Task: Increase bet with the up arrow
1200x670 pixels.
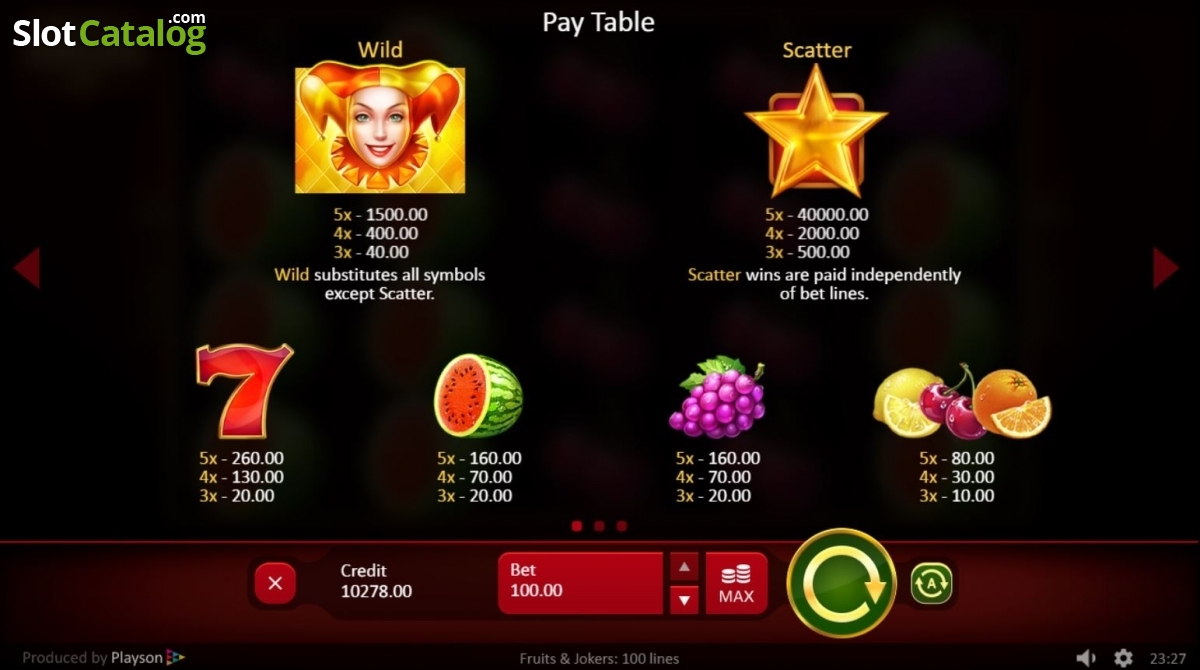Action: [684, 567]
